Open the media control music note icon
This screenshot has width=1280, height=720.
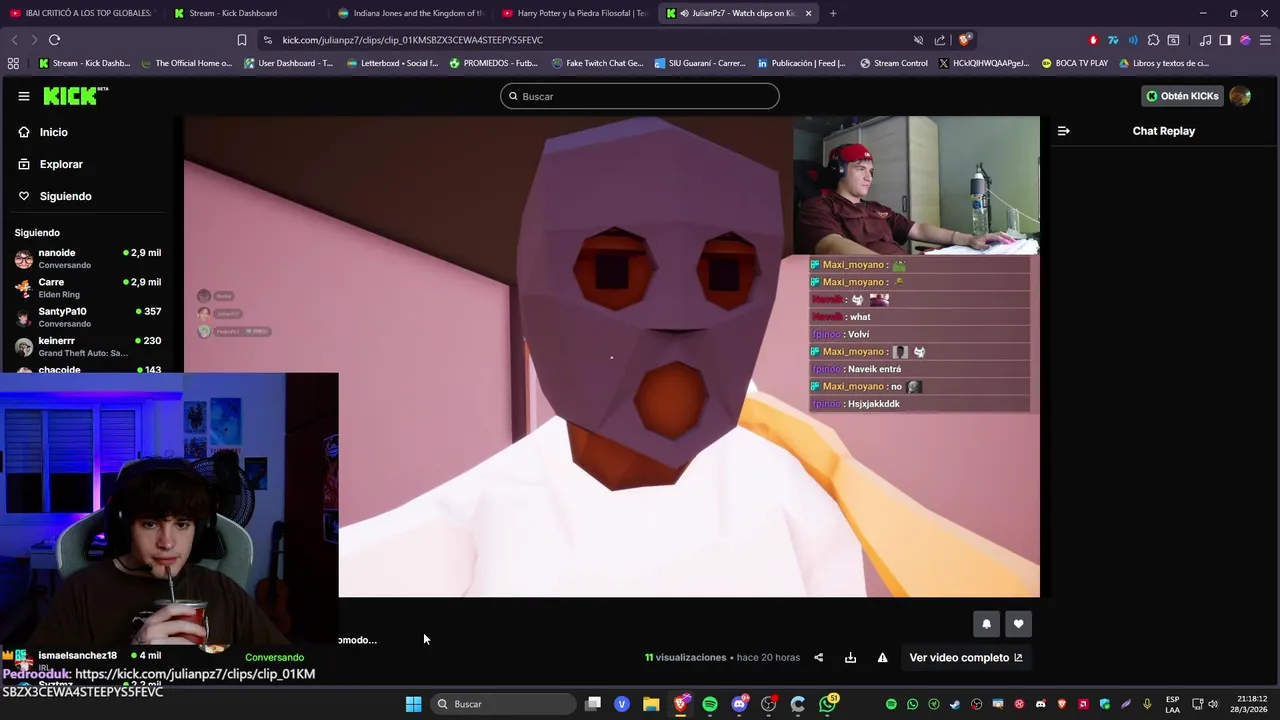pos(1205,40)
